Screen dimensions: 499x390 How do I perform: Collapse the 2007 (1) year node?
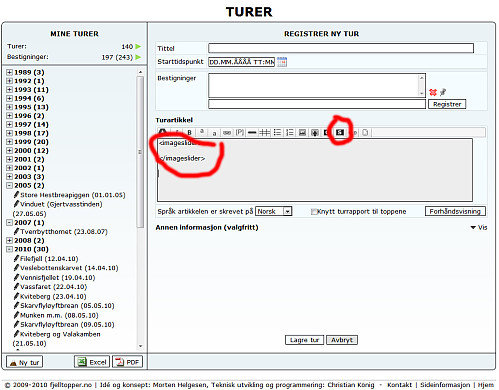tap(9, 222)
